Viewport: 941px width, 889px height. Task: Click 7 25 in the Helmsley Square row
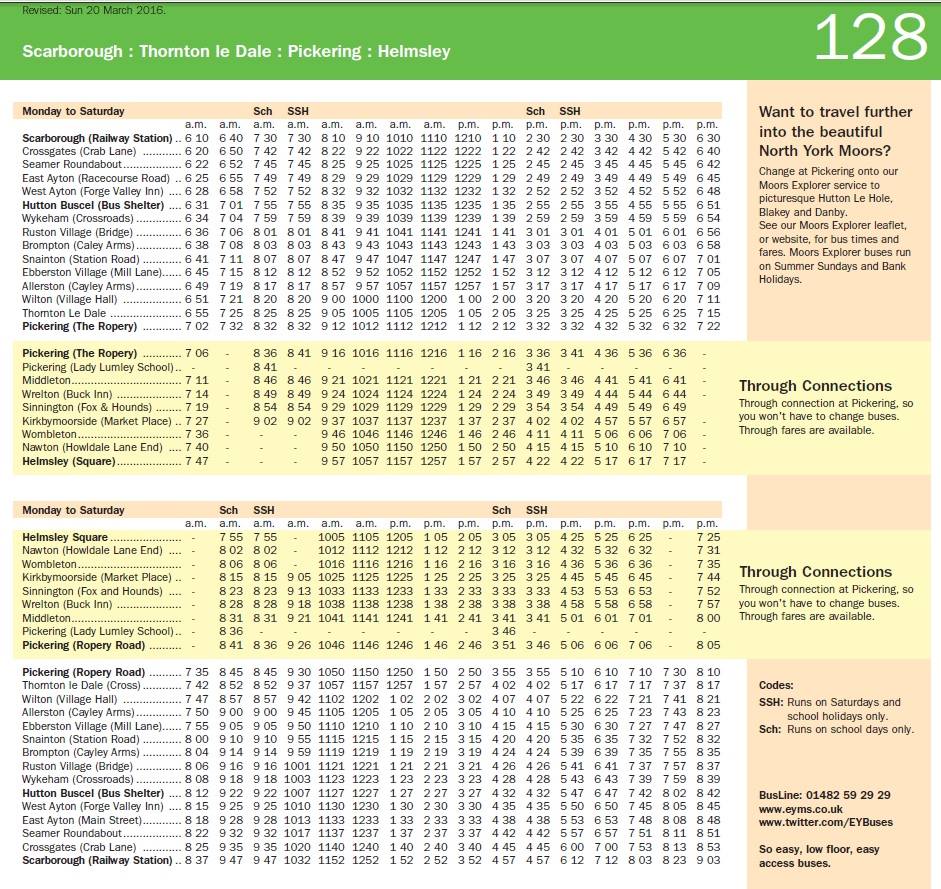click(708, 537)
